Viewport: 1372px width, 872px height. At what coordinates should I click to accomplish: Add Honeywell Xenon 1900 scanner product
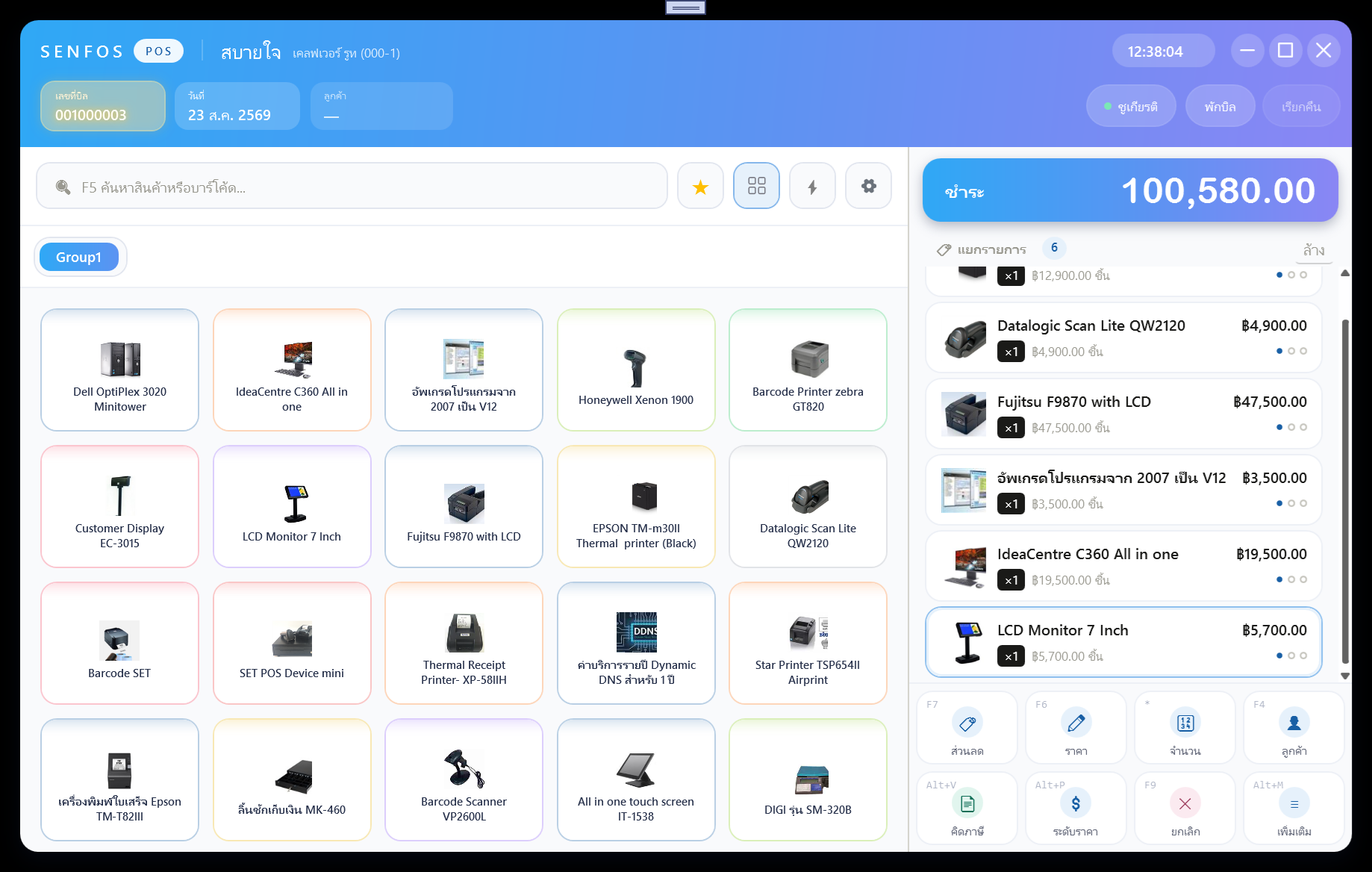tap(636, 370)
